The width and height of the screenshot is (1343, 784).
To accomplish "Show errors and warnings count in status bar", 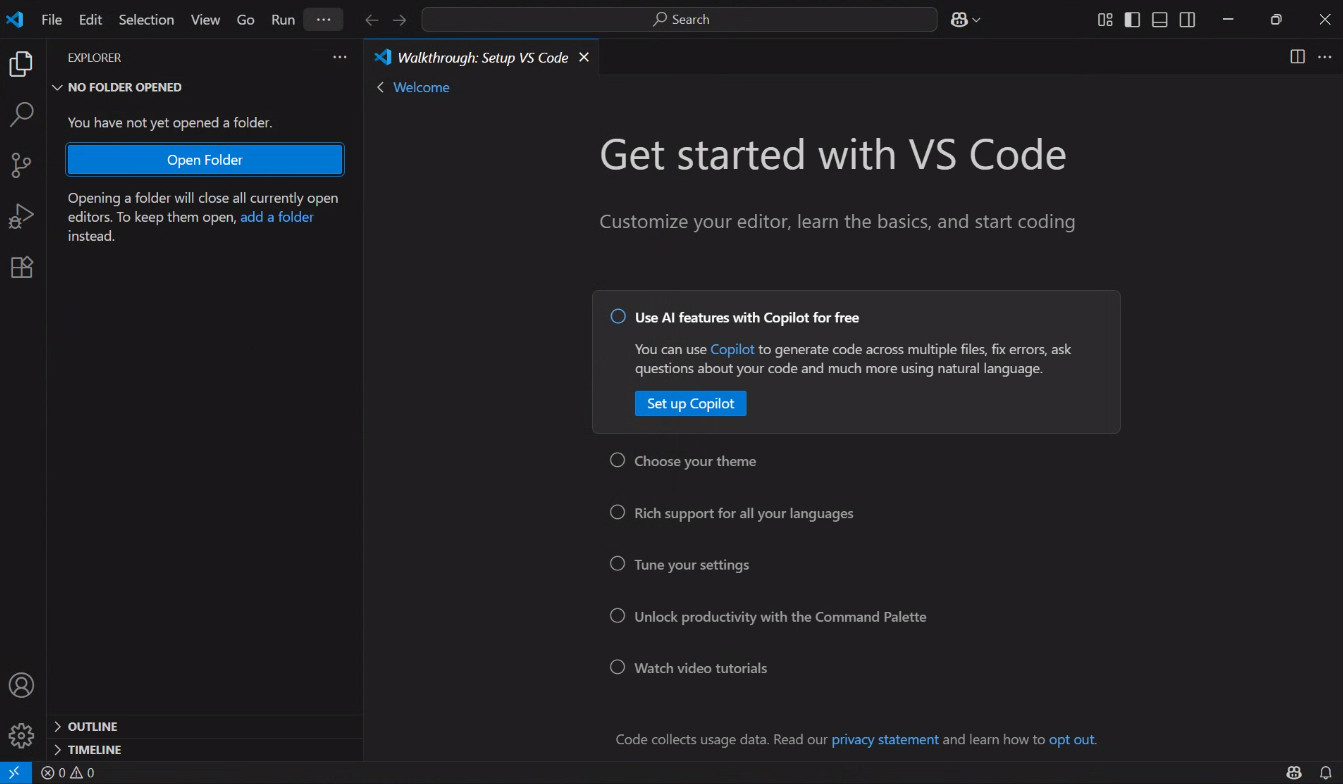I will click(68, 773).
